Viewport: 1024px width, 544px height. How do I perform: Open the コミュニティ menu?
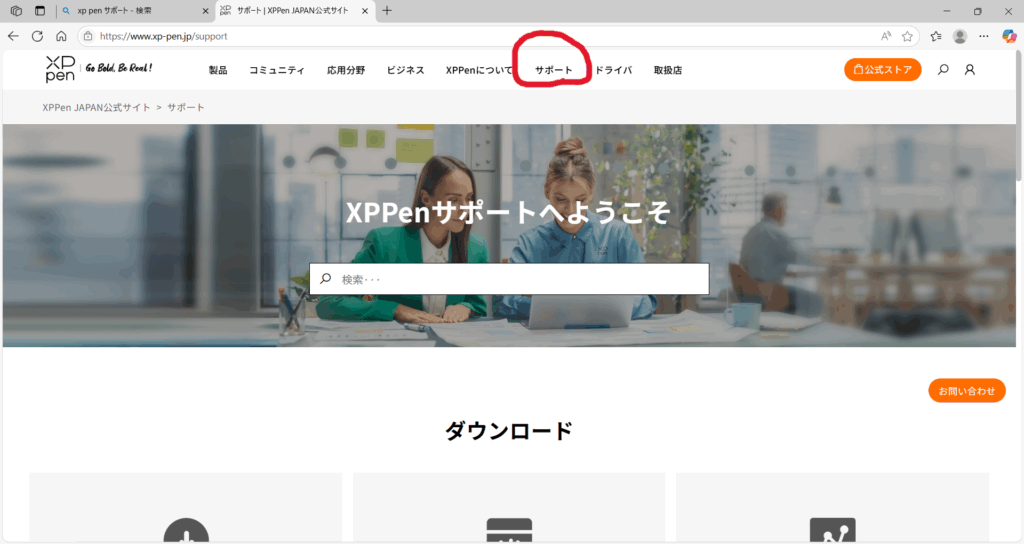[x=277, y=70]
